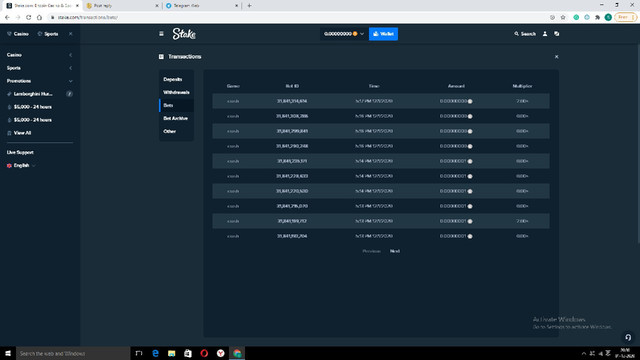Click the Amount column header

click(x=456, y=86)
